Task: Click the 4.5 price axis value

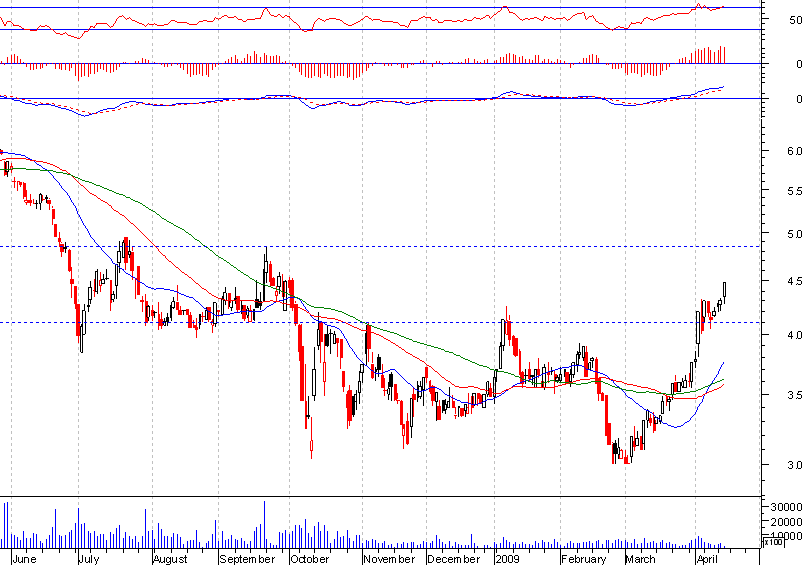Action: click(x=795, y=281)
